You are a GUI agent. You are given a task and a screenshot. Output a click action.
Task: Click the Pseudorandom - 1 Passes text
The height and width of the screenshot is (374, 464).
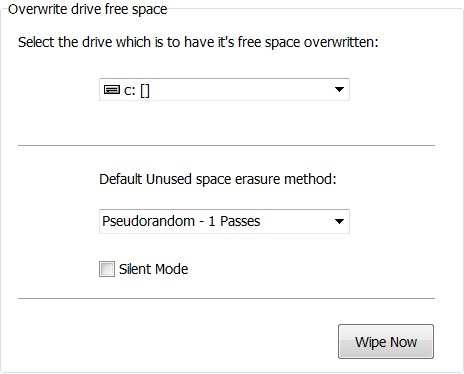(x=181, y=221)
